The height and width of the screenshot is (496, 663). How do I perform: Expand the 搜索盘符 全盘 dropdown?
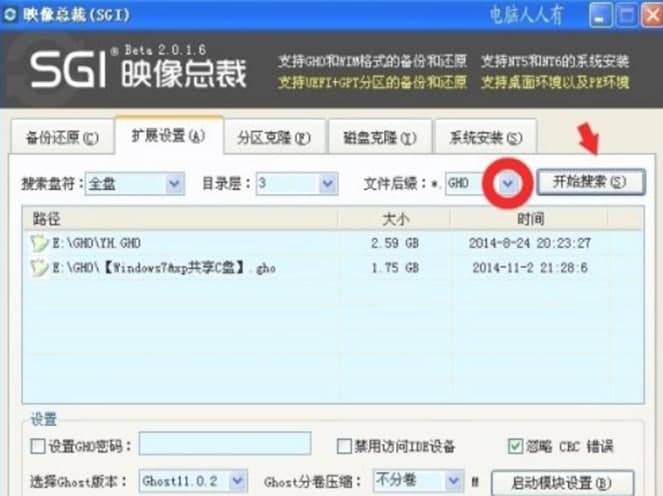174,184
